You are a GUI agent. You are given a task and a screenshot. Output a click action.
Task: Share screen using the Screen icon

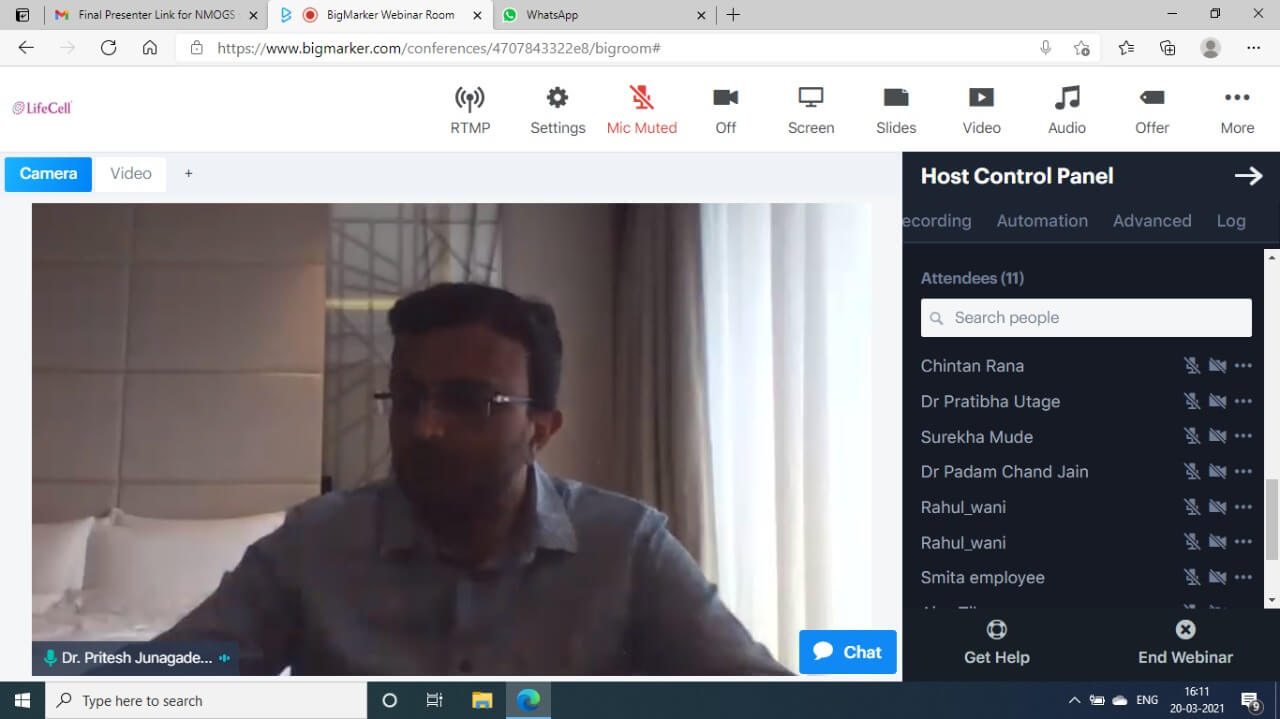[811, 110]
